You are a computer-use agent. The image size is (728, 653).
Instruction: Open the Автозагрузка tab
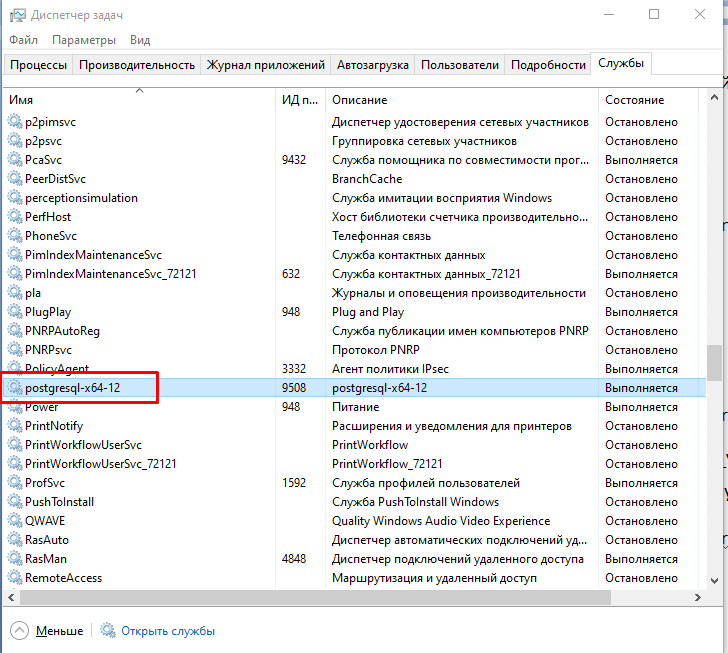click(x=373, y=65)
